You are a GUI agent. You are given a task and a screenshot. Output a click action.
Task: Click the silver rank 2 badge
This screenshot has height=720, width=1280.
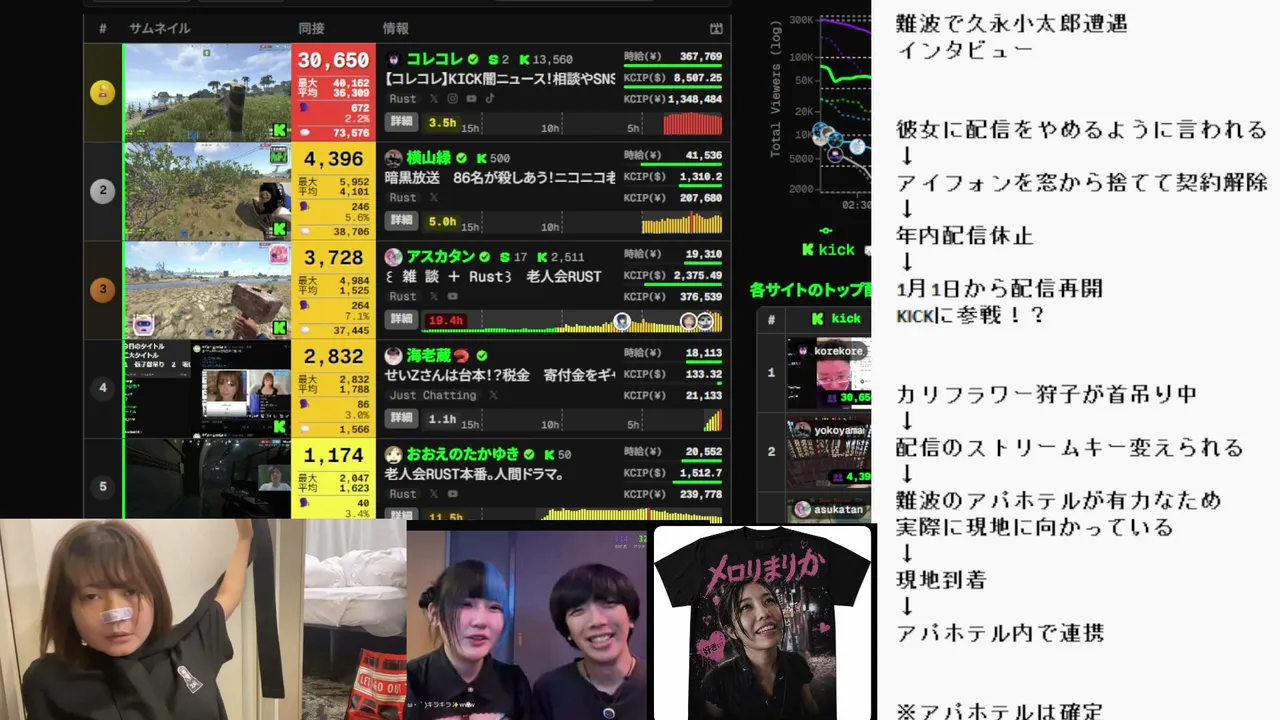point(102,191)
